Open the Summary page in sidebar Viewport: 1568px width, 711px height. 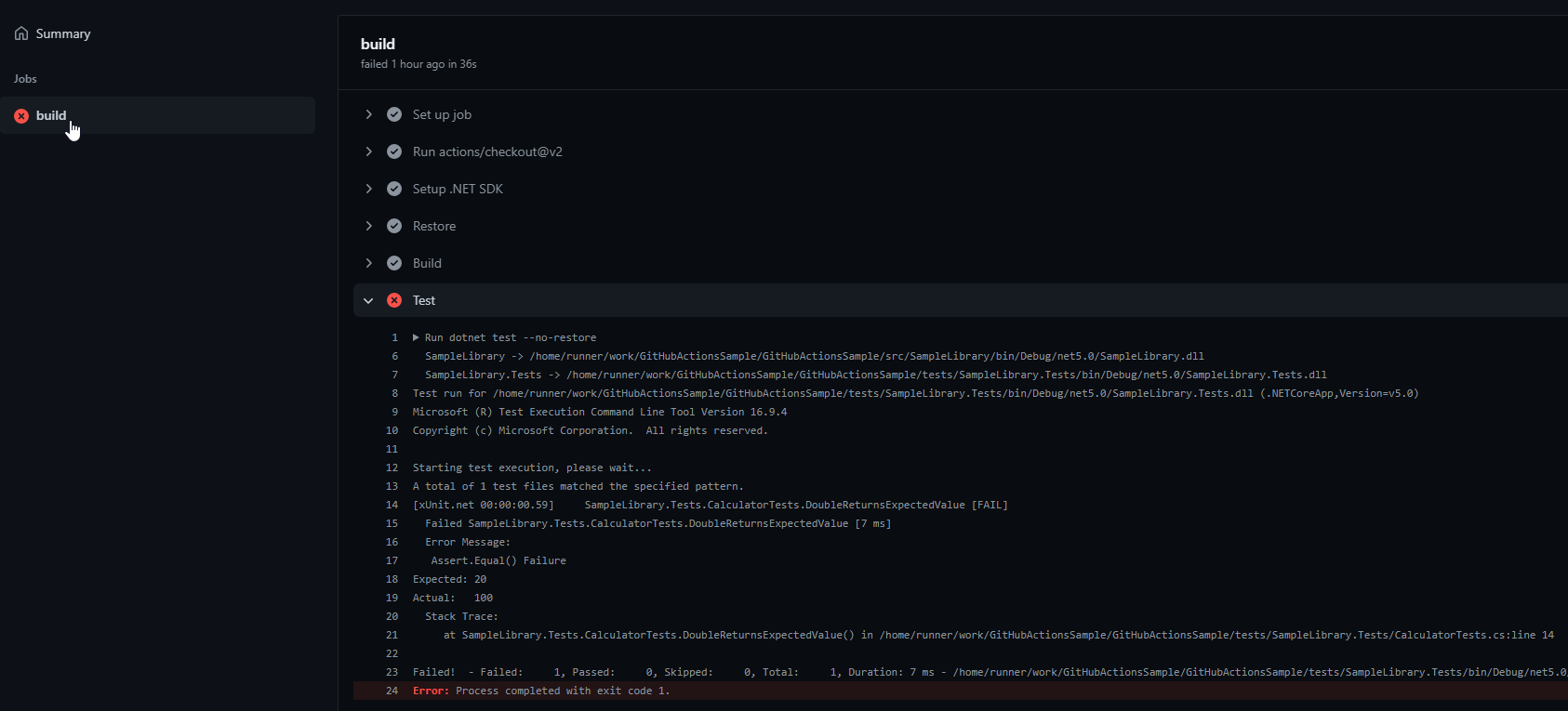coord(62,33)
